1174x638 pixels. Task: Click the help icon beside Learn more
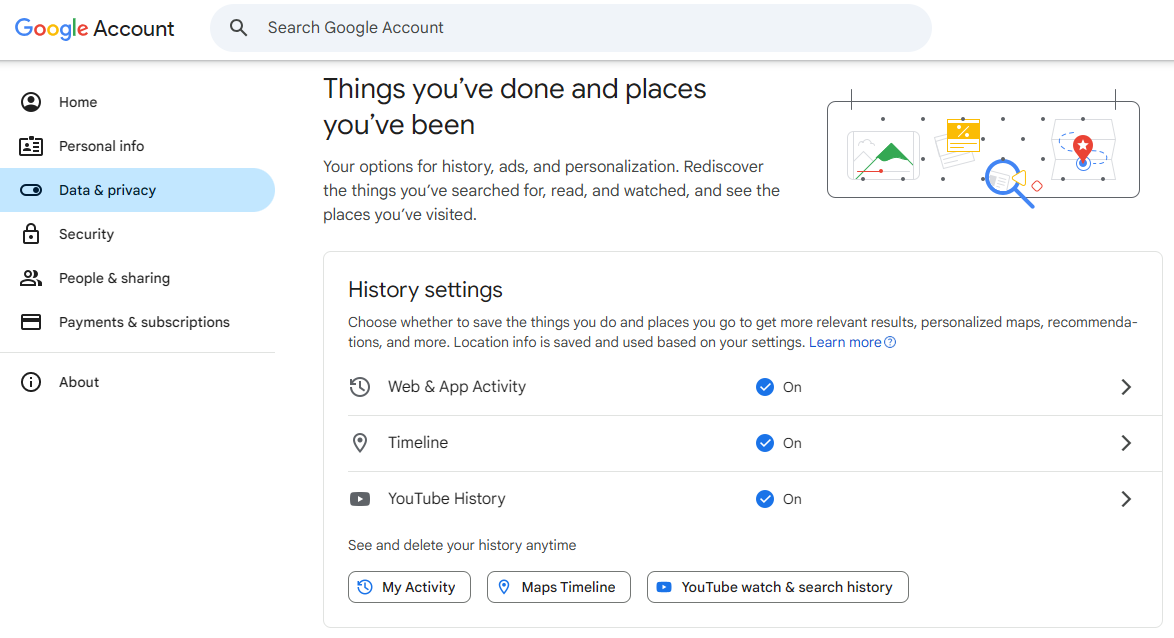pyautogui.click(x=890, y=343)
